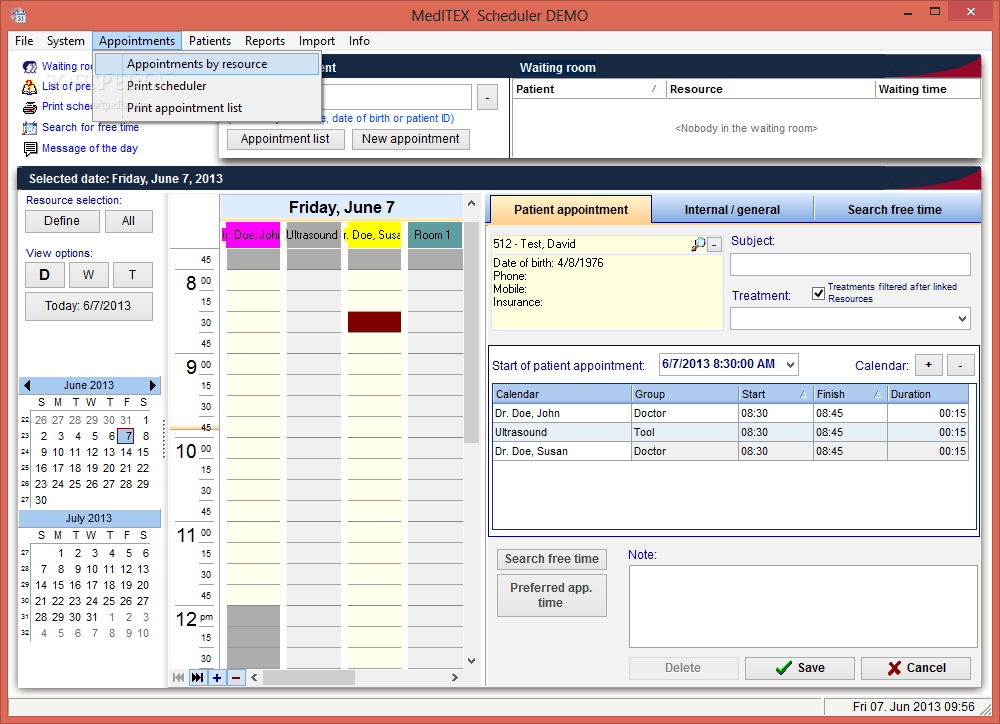Open the Treatment dropdown
The image size is (1000, 724).
tap(962, 319)
